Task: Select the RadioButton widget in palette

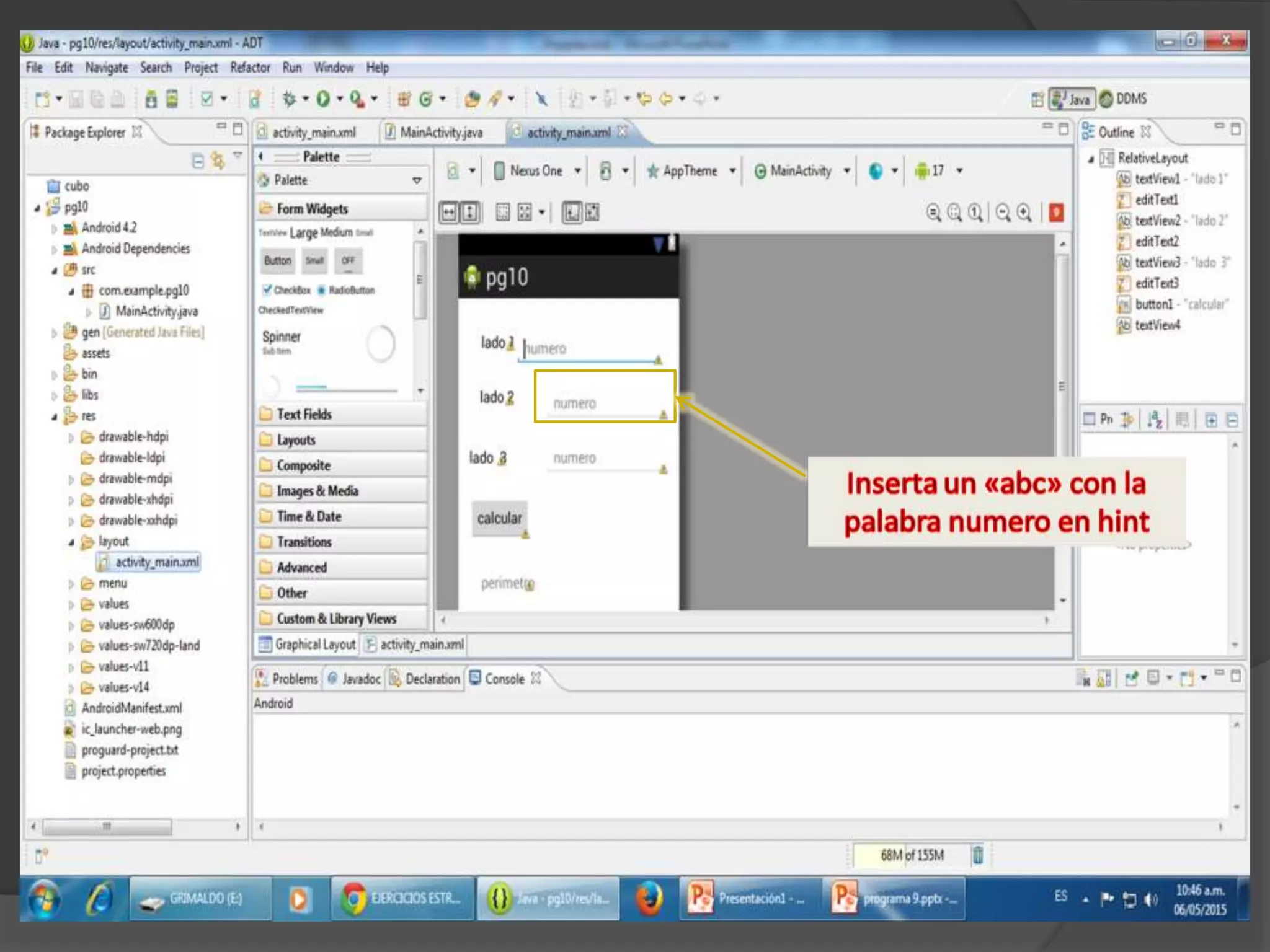Action: [x=347, y=290]
